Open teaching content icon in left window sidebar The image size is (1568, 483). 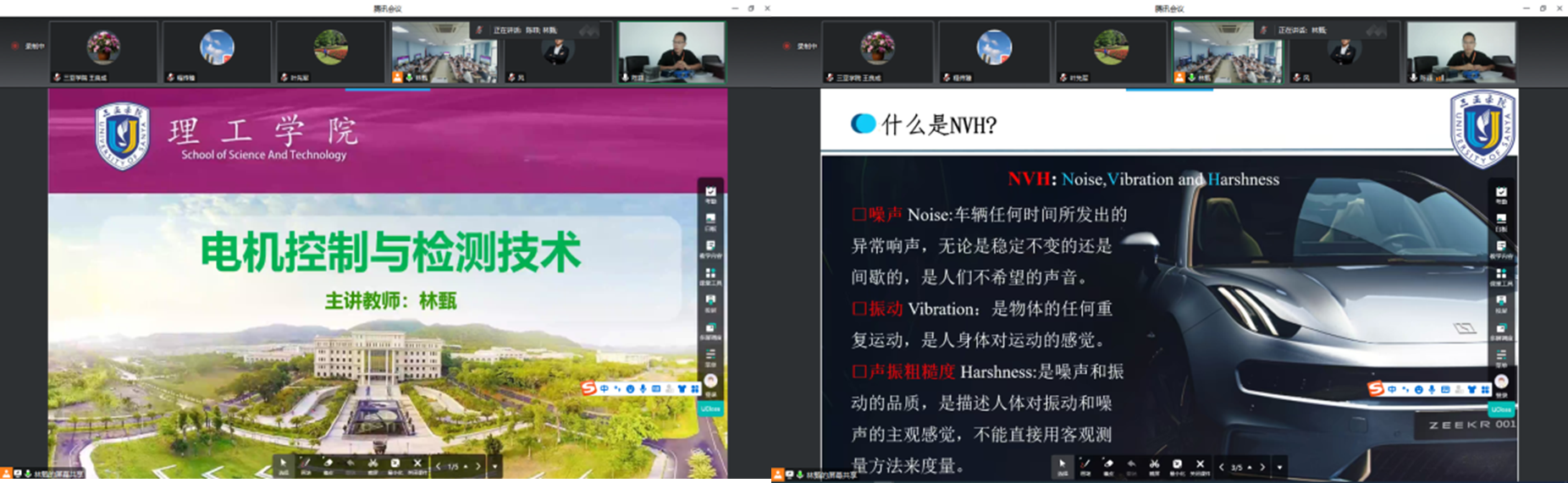click(710, 249)
